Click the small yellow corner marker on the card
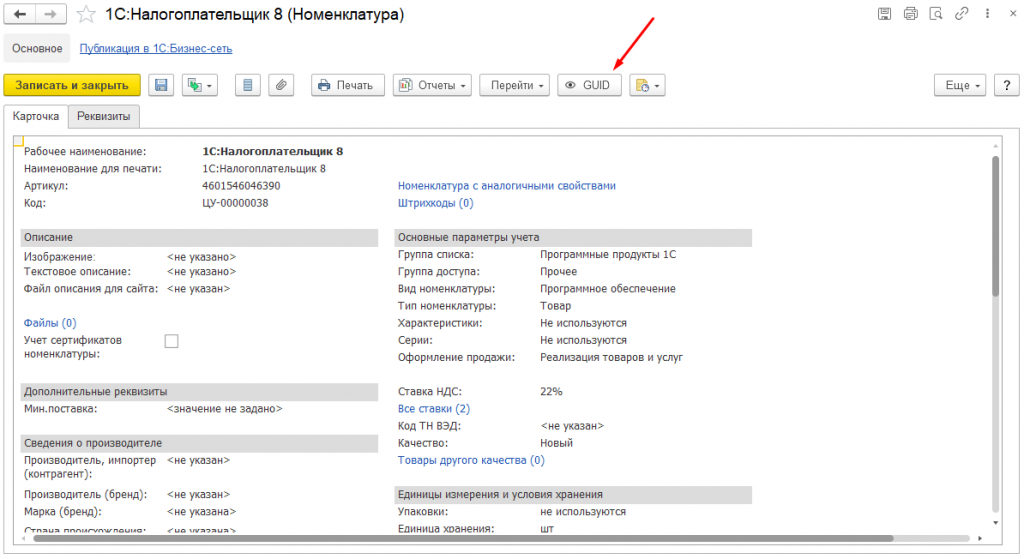The height and width of the screenshot is (559, 1024). pos(18,141)
